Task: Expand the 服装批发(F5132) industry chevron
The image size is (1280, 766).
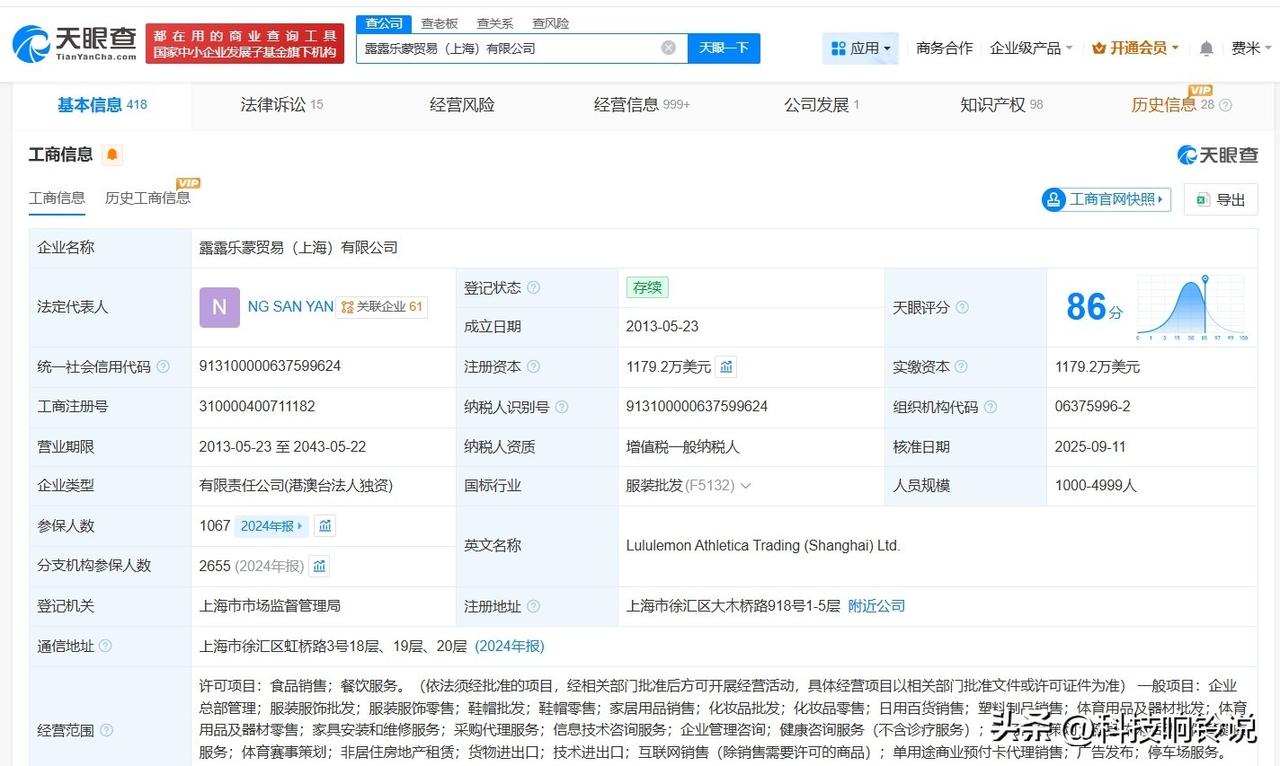Action: [x=745, y=486]
